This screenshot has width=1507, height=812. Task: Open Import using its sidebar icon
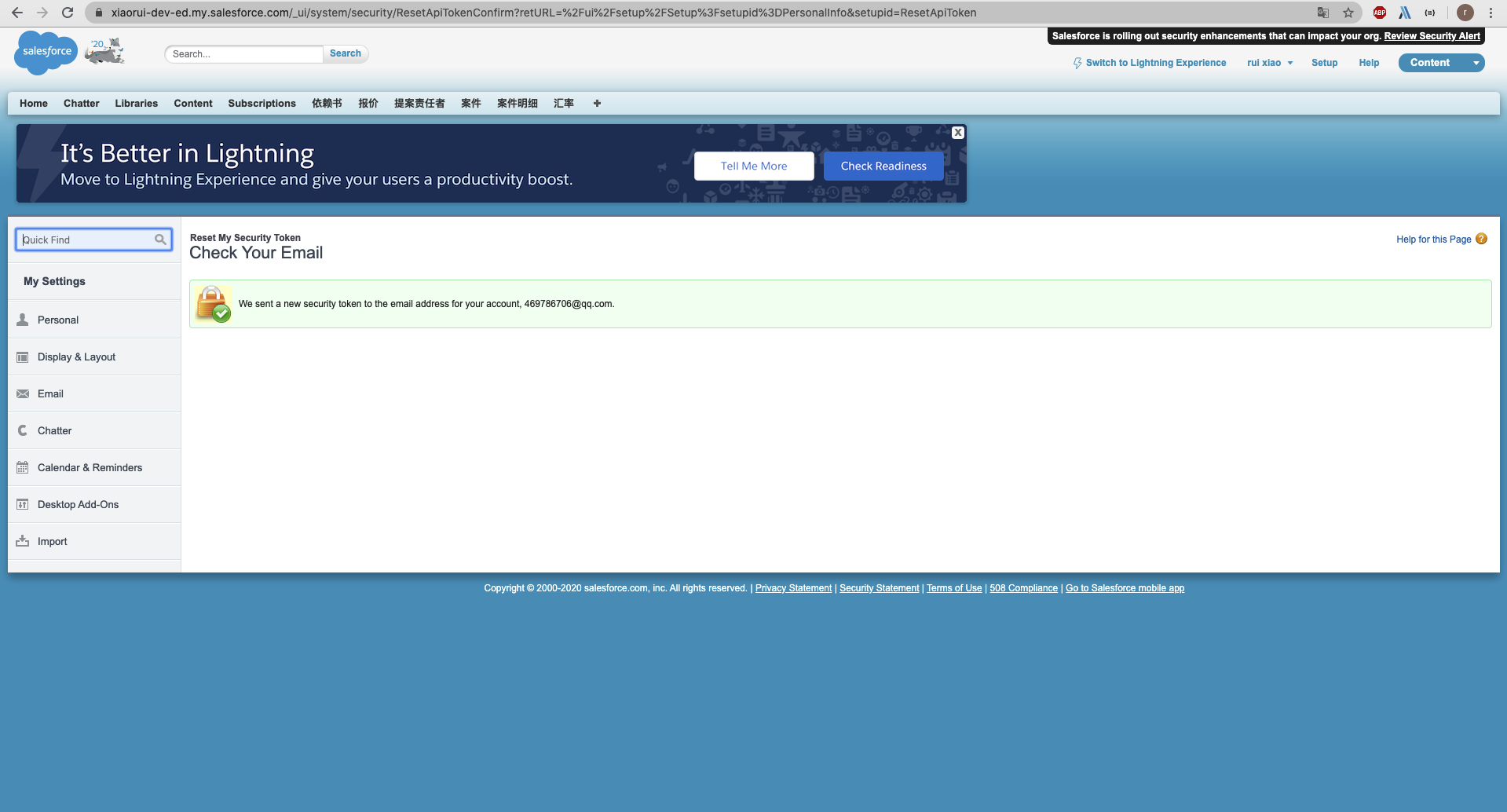[22, 540]
